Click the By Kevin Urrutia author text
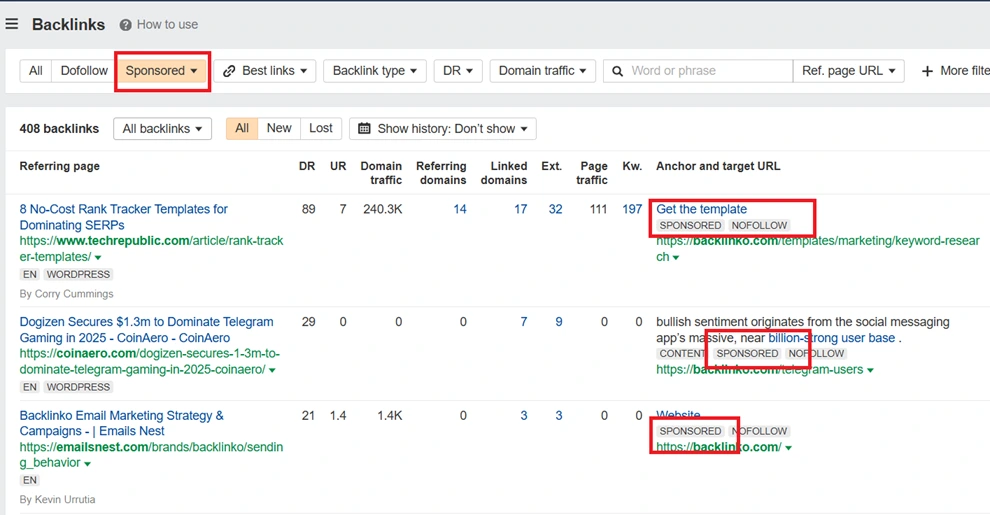990x515 pixels. coord(57,499)
